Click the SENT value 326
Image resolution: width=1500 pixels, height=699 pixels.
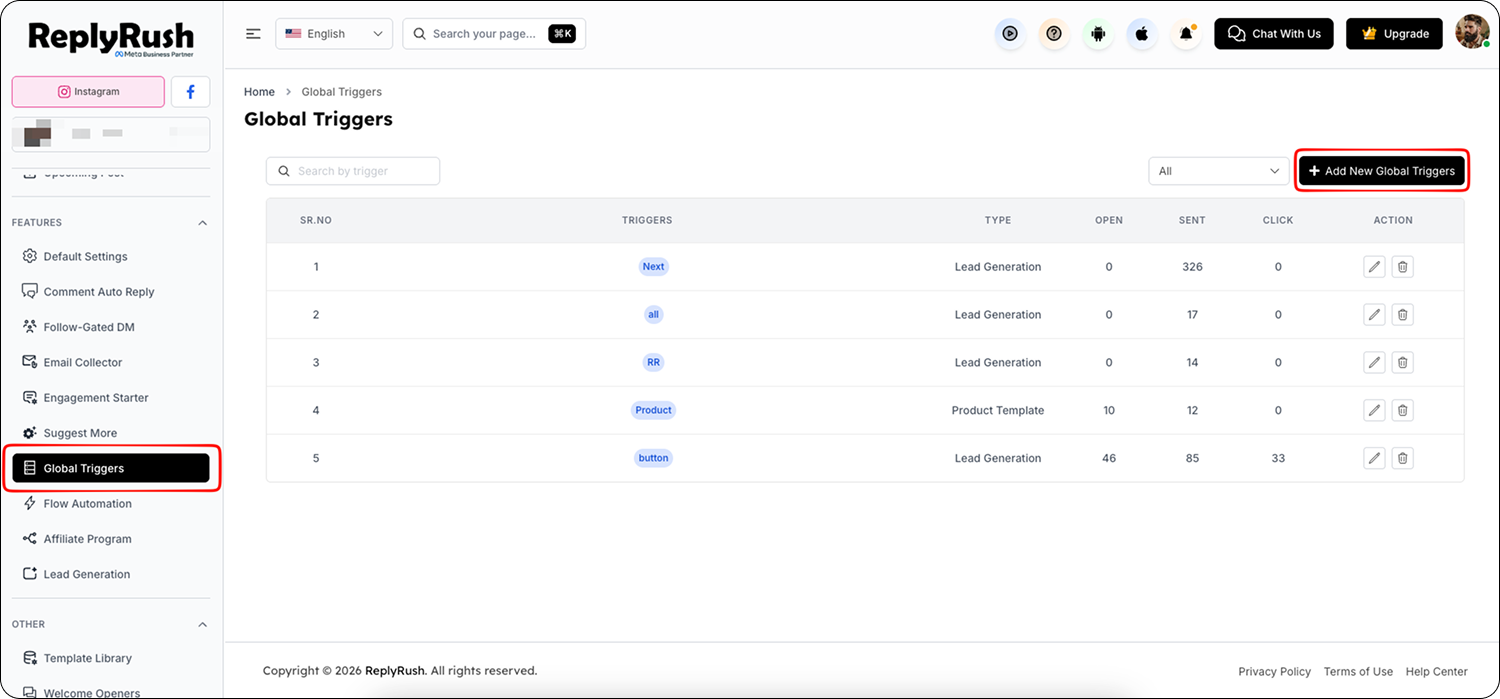(x=1192, y=267)
